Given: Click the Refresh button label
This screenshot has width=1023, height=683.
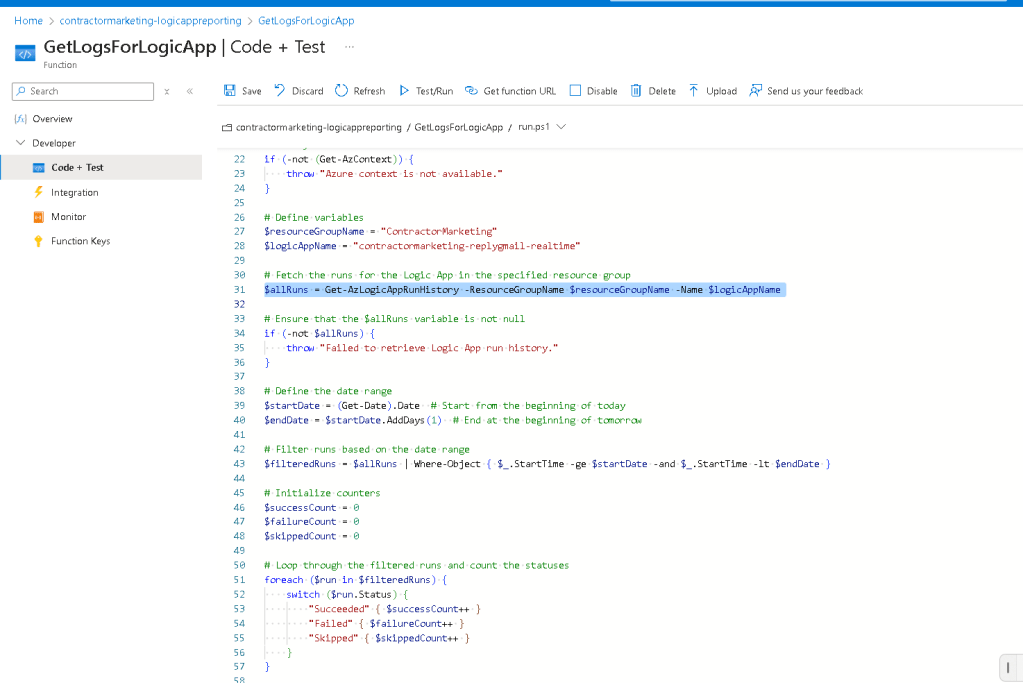Looking at the screenshot, I should pos(369,91).
